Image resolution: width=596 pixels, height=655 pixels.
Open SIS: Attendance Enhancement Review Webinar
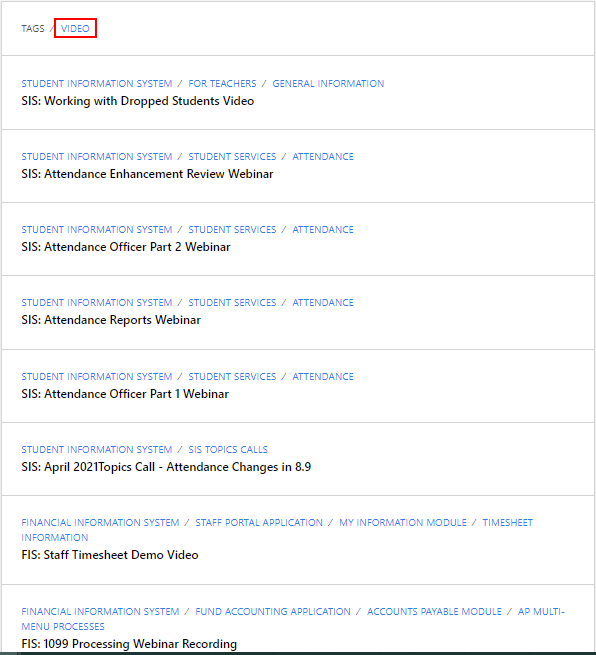pyautogui.click(x=147, y=174)
